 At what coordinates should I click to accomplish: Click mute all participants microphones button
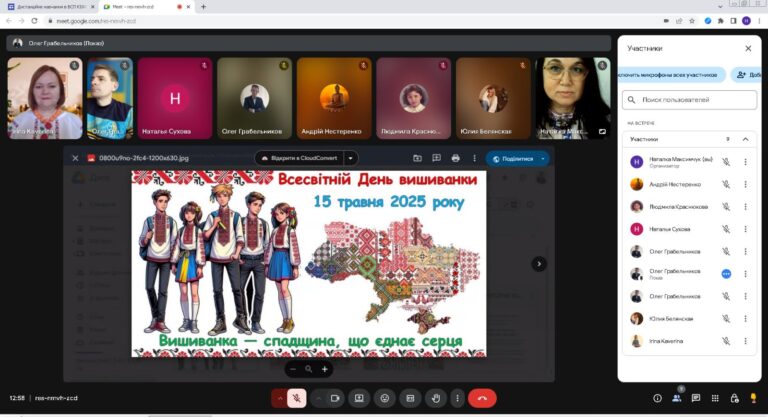pyautogui.click(x=671, y=75)
